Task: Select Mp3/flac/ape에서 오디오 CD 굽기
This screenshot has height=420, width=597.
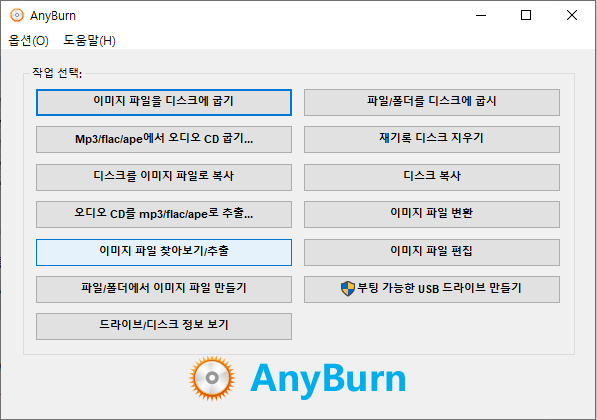Action: pos(164,139)
